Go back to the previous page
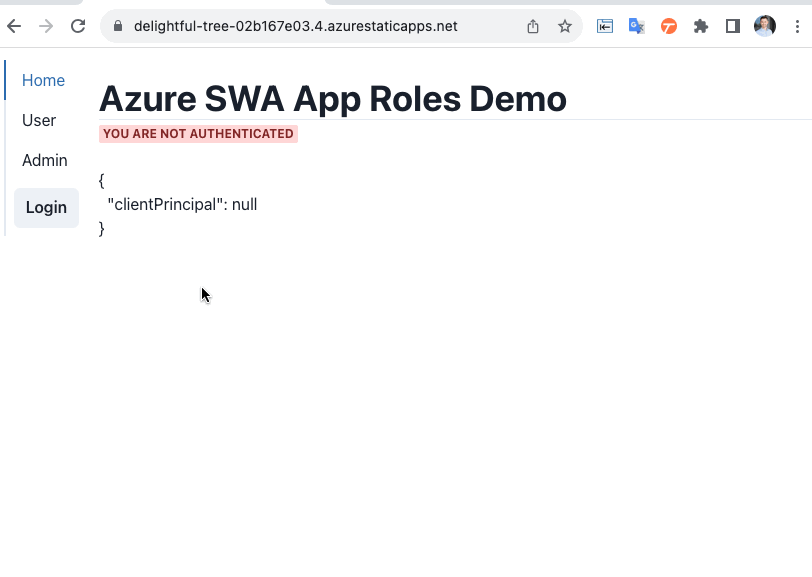812x577 pixels. tap(14, 26)
